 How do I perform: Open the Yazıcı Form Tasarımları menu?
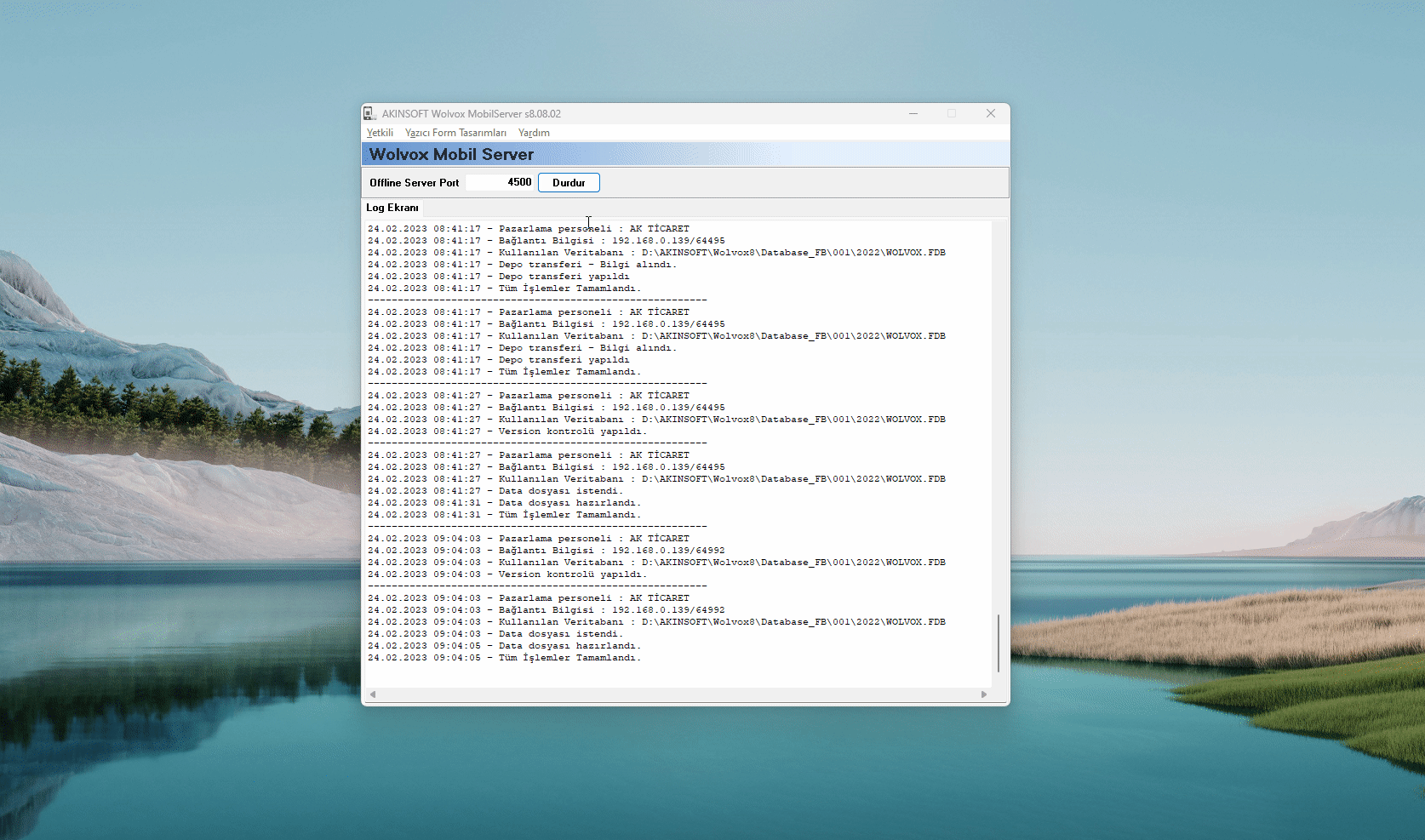tap(455, 133)
